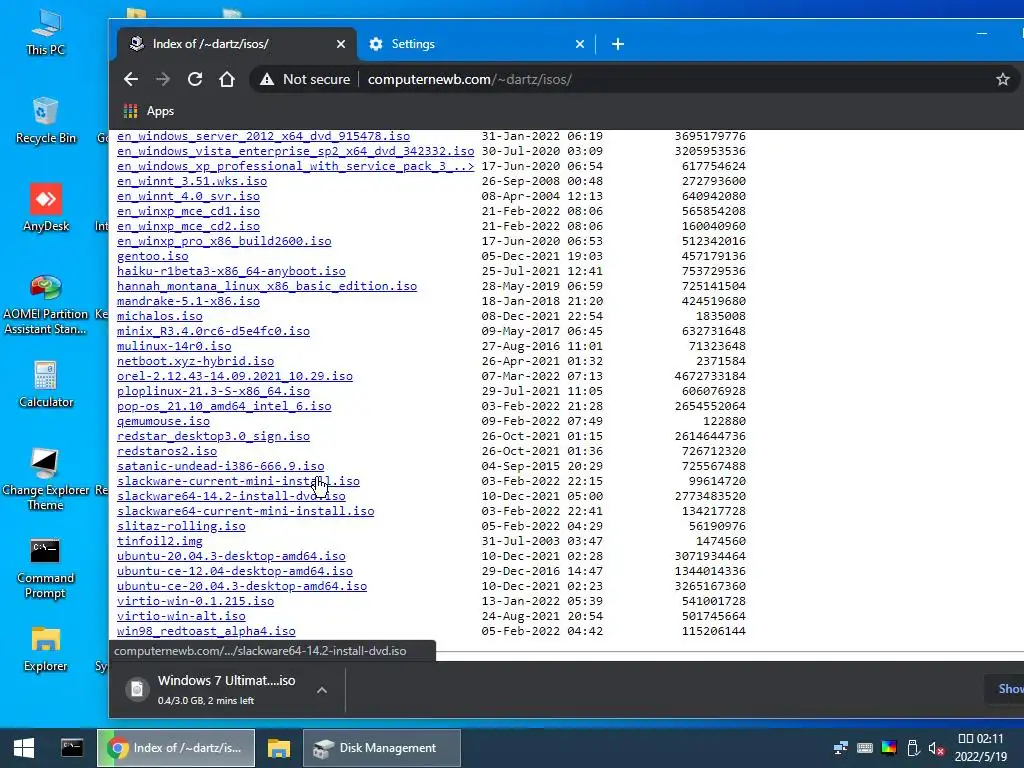Open en_winxp_pro_x86_build2600.iso link
1024x768 pixels.
224,241
